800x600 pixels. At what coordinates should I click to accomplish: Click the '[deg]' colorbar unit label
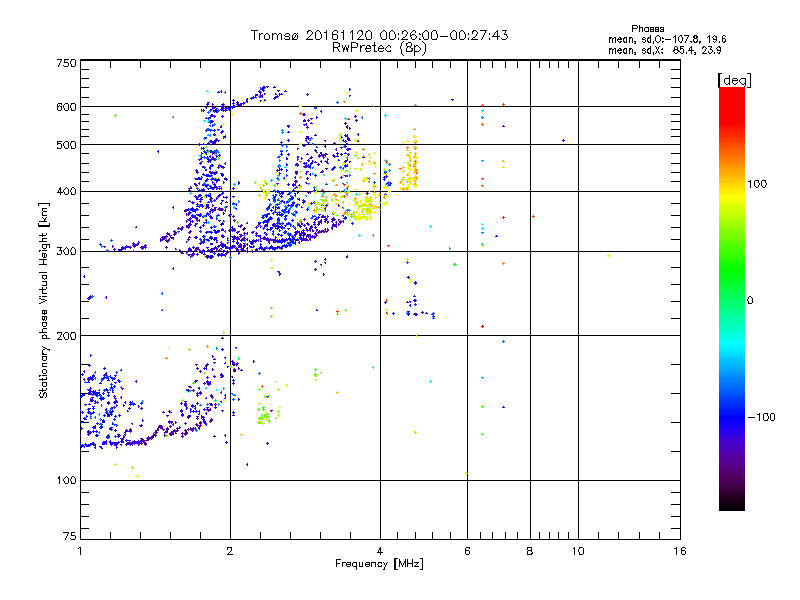click(734, 80)
